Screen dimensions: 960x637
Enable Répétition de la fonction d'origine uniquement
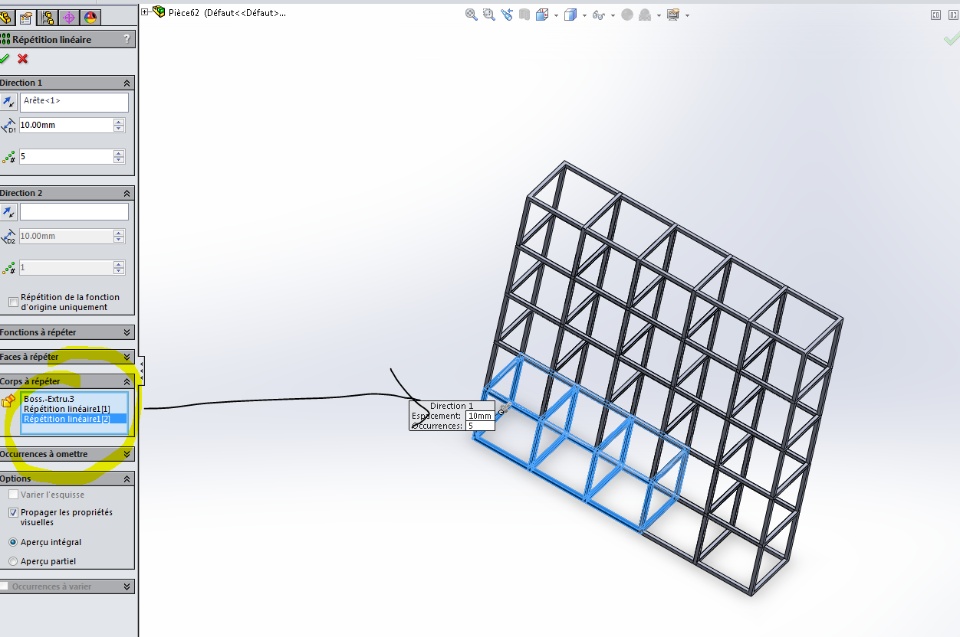[x=13, y=302]
